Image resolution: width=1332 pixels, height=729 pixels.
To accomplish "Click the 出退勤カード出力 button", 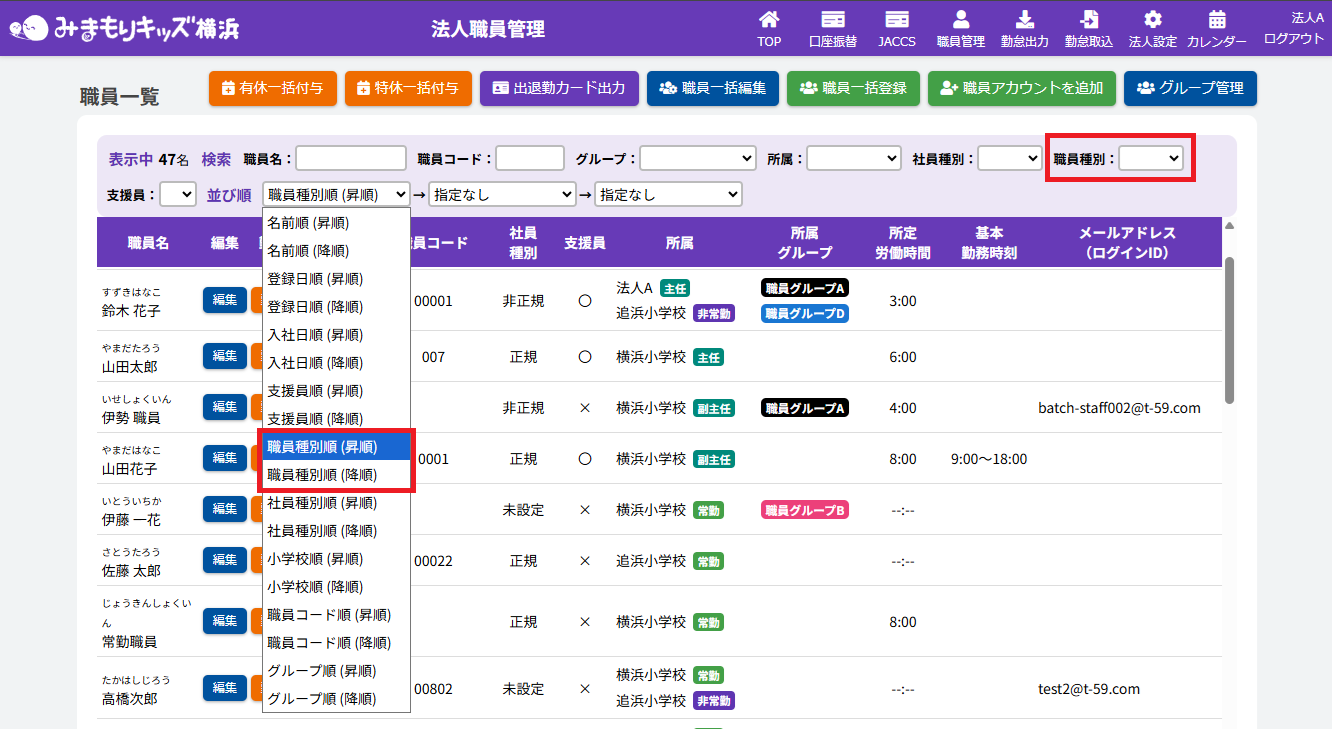I will point(559,88).
